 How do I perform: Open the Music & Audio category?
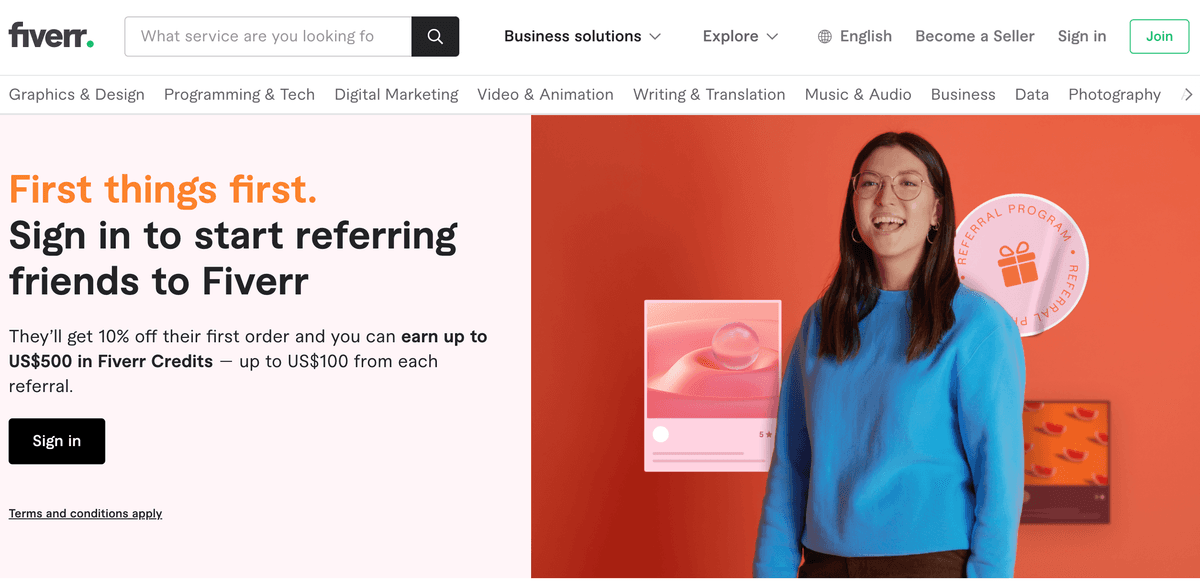[857, 94]
